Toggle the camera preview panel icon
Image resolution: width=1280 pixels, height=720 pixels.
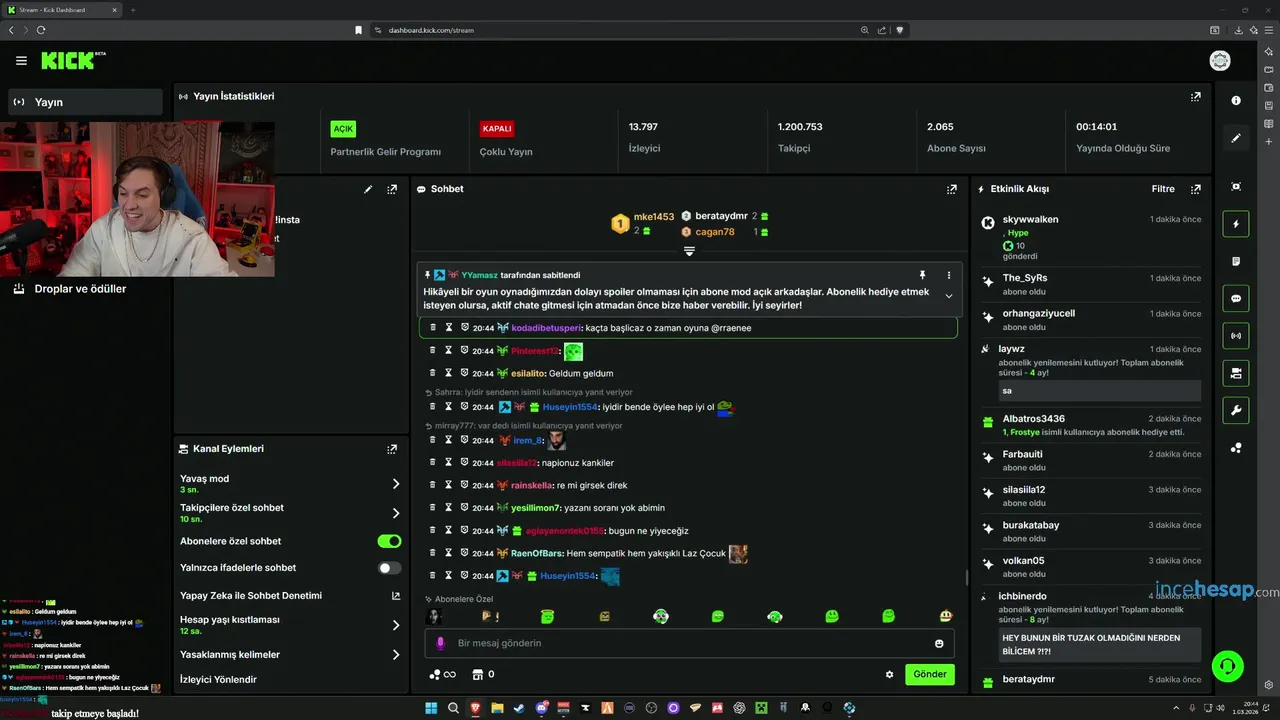coord(1236,373)
